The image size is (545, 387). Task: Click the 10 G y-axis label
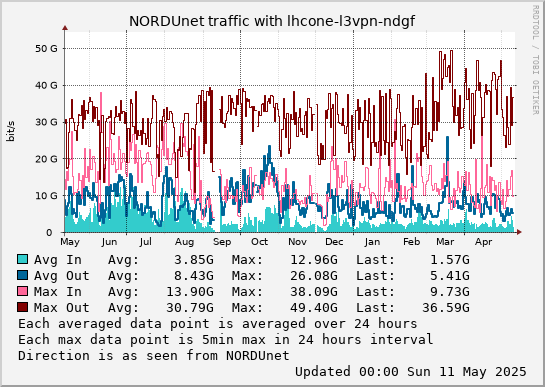coord(46,196)
